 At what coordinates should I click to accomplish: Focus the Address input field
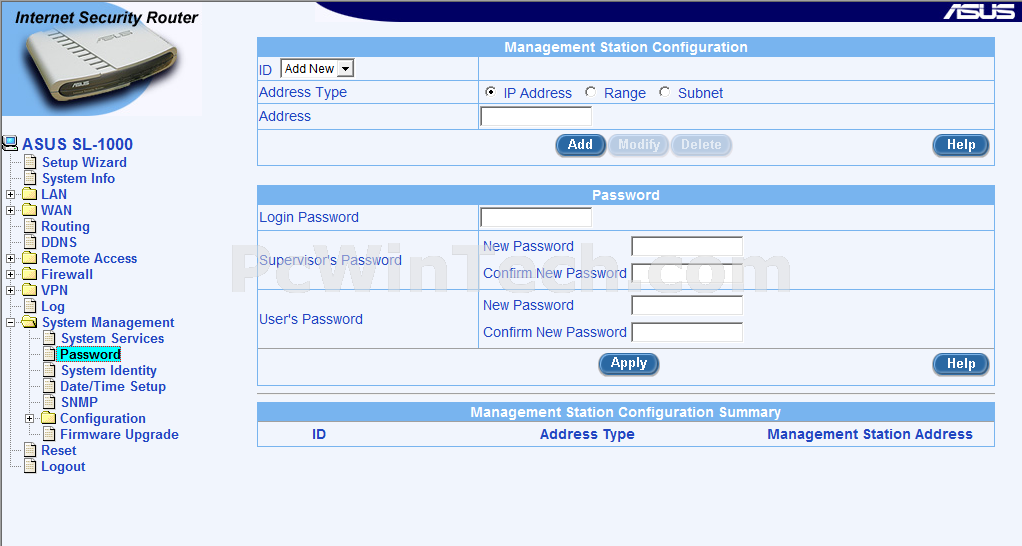pyautogui.click(x=536, y=116)
